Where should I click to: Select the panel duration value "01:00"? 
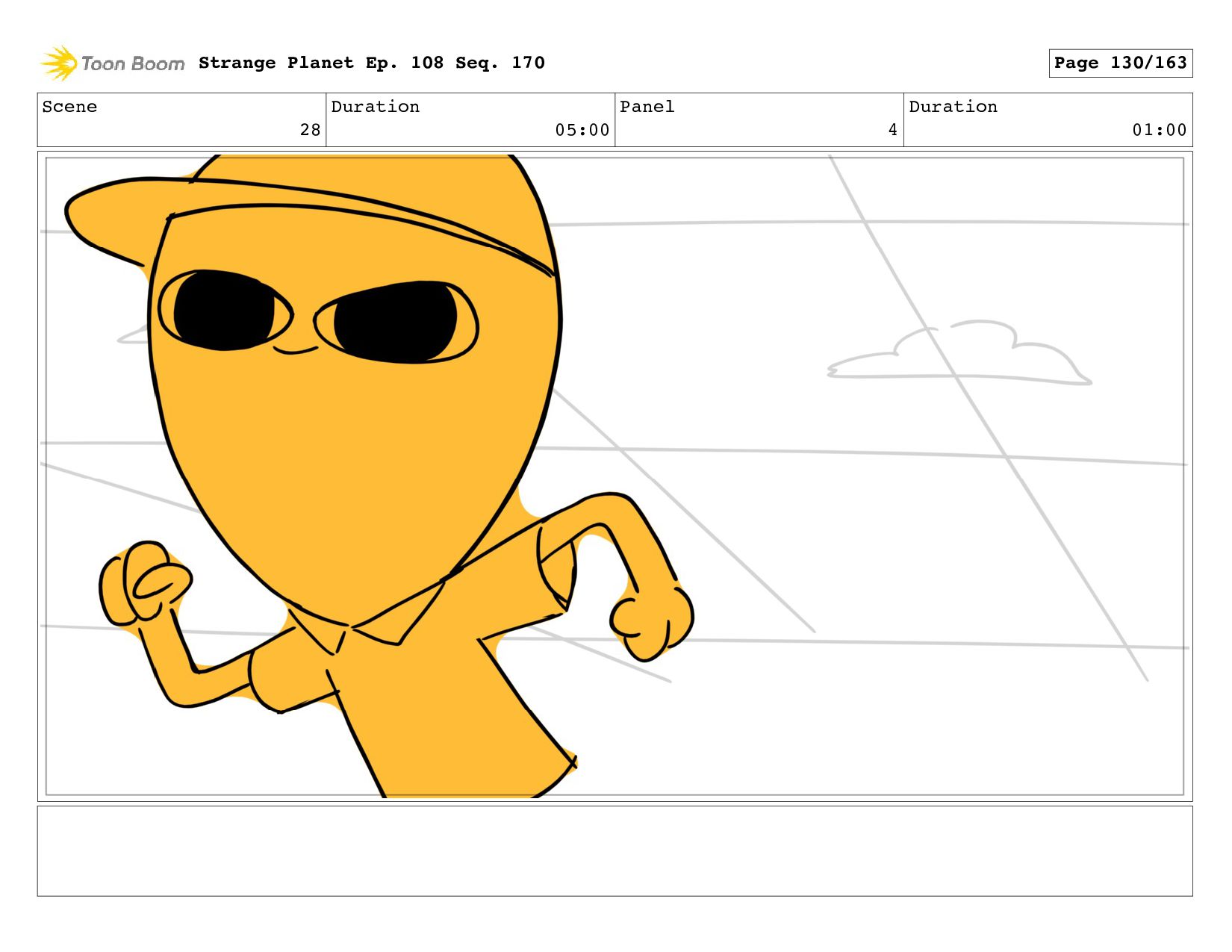coord(1160,130)
